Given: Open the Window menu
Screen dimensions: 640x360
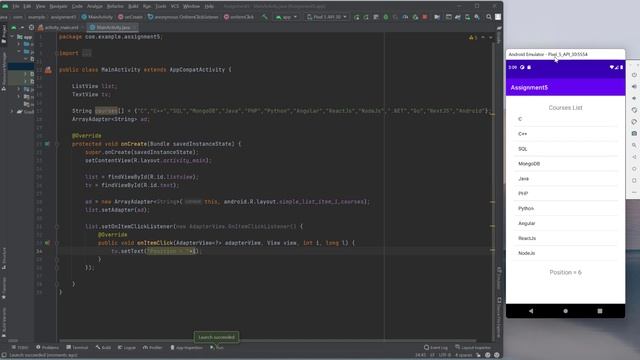Looking at the screenshot, I should pyautogui.click(x=191, y=6).
